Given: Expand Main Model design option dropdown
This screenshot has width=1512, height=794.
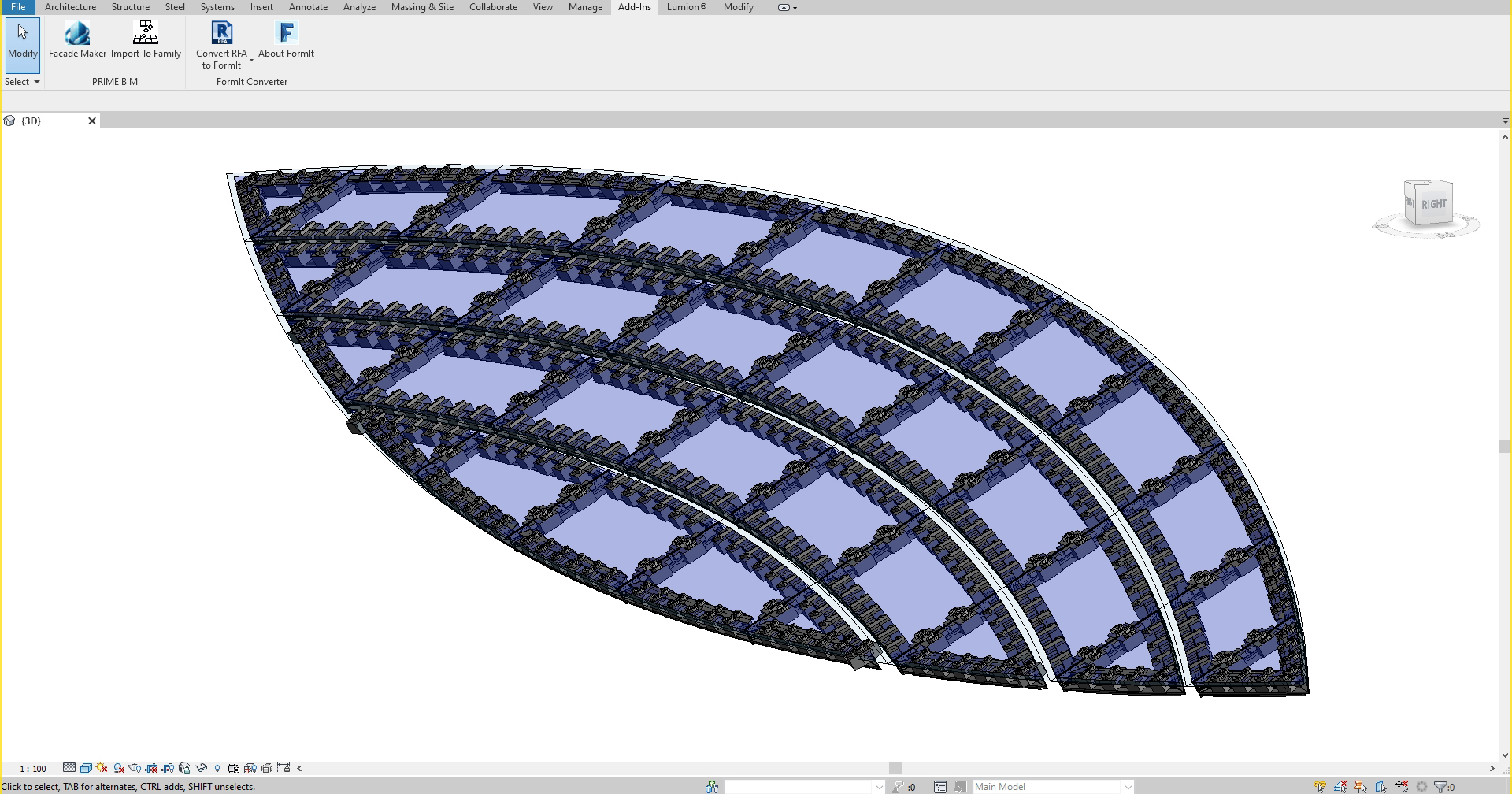Looking at the screenshot, I should point(1128,787).
